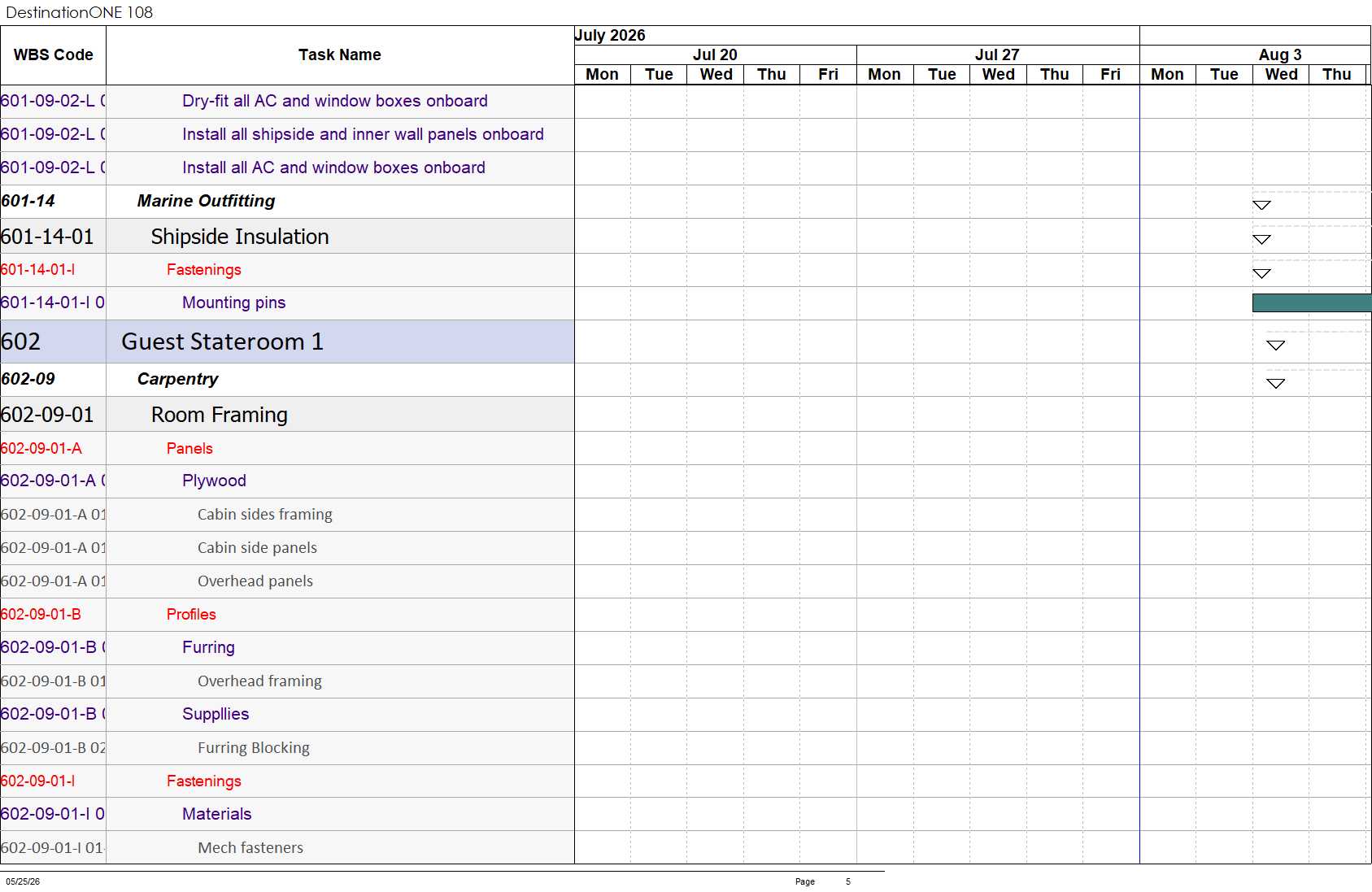Click WBS code 602-09-01-B in red
Screen dimensions: 1372x892
point(41,614)
